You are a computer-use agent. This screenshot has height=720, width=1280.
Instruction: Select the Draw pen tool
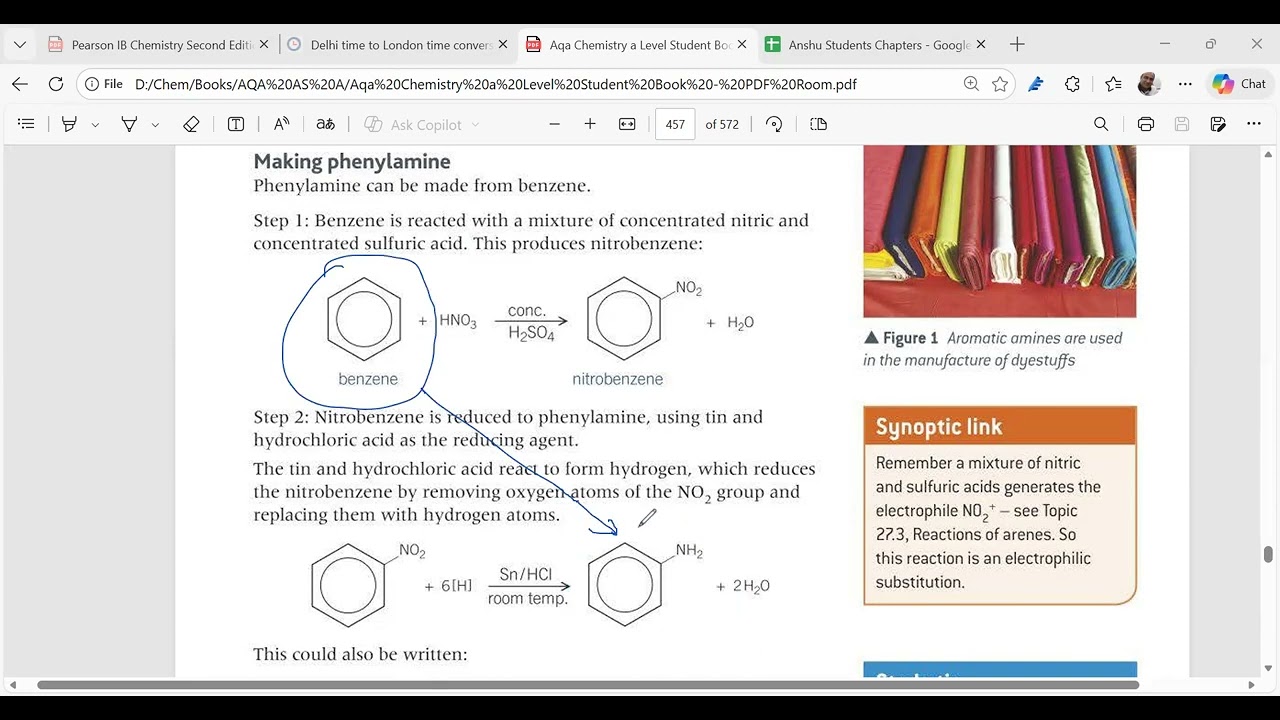coord(129,124)
